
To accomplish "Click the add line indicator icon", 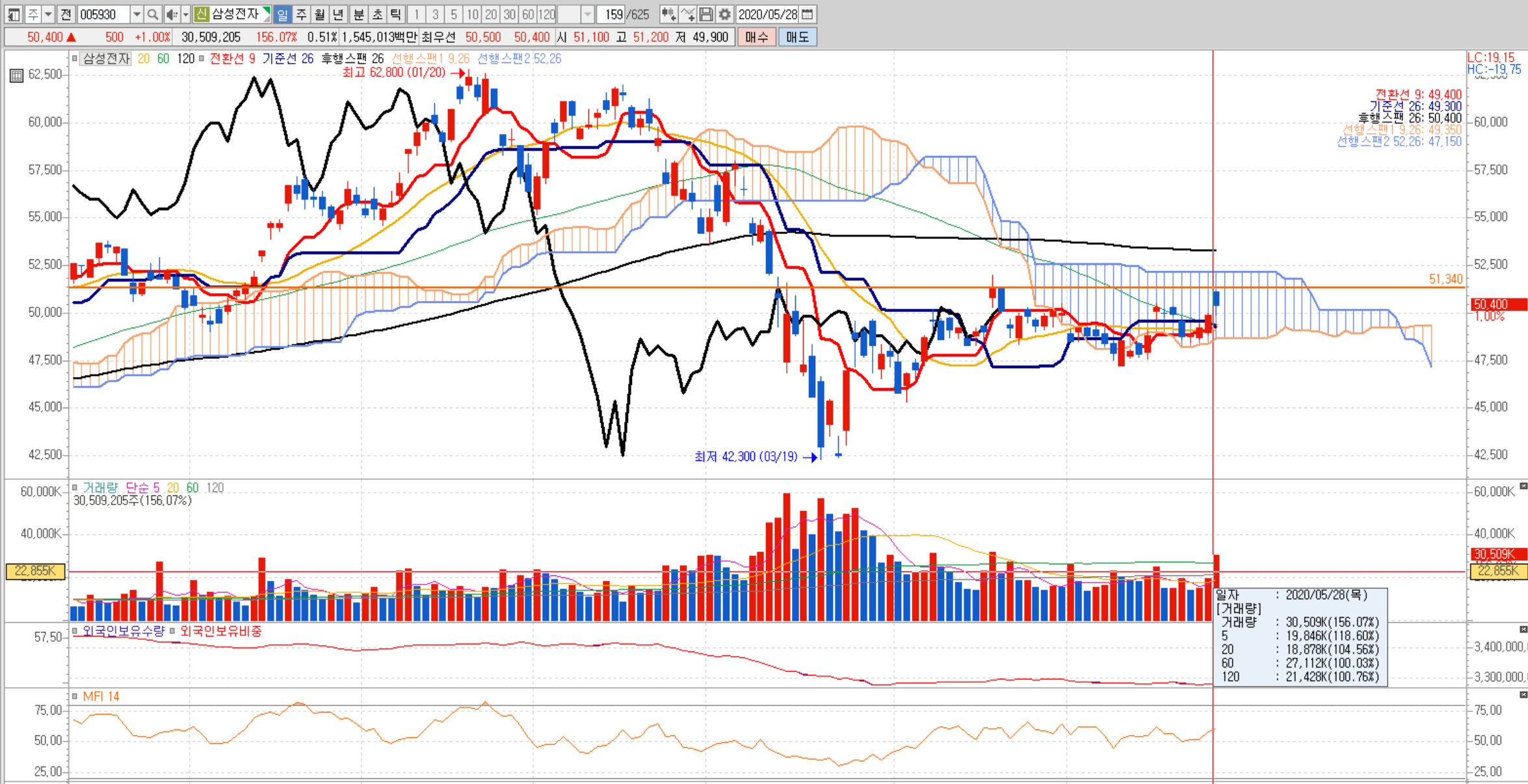I will click(687, 14).
